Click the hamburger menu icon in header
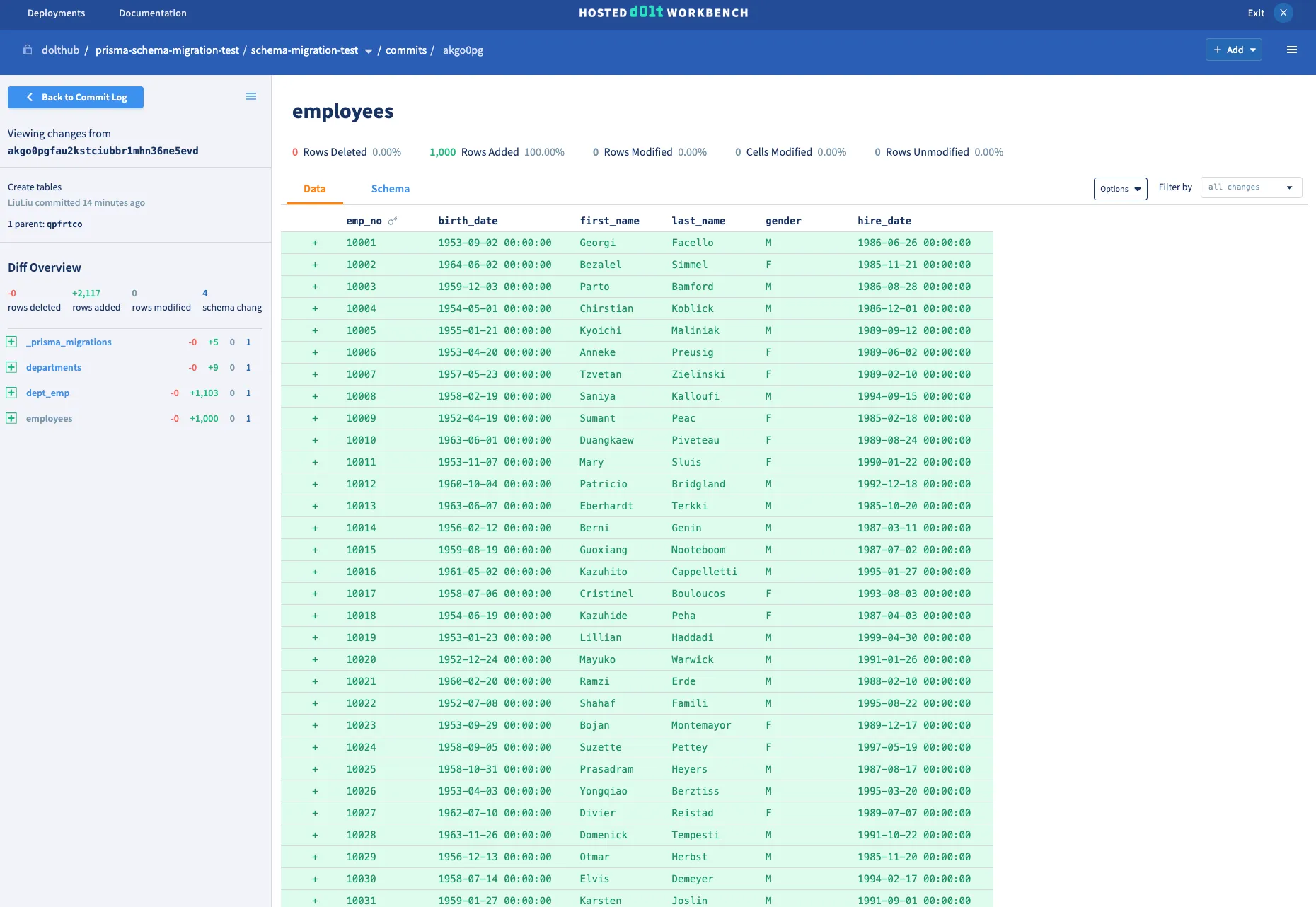1316x907 pixels. click(1291, 50)
